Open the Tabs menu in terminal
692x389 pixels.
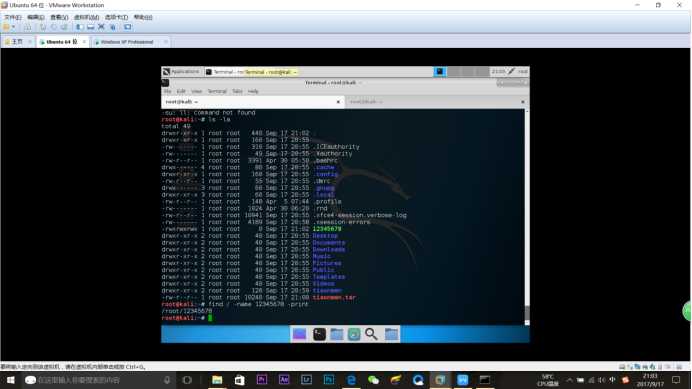click(x=237, y=91)
